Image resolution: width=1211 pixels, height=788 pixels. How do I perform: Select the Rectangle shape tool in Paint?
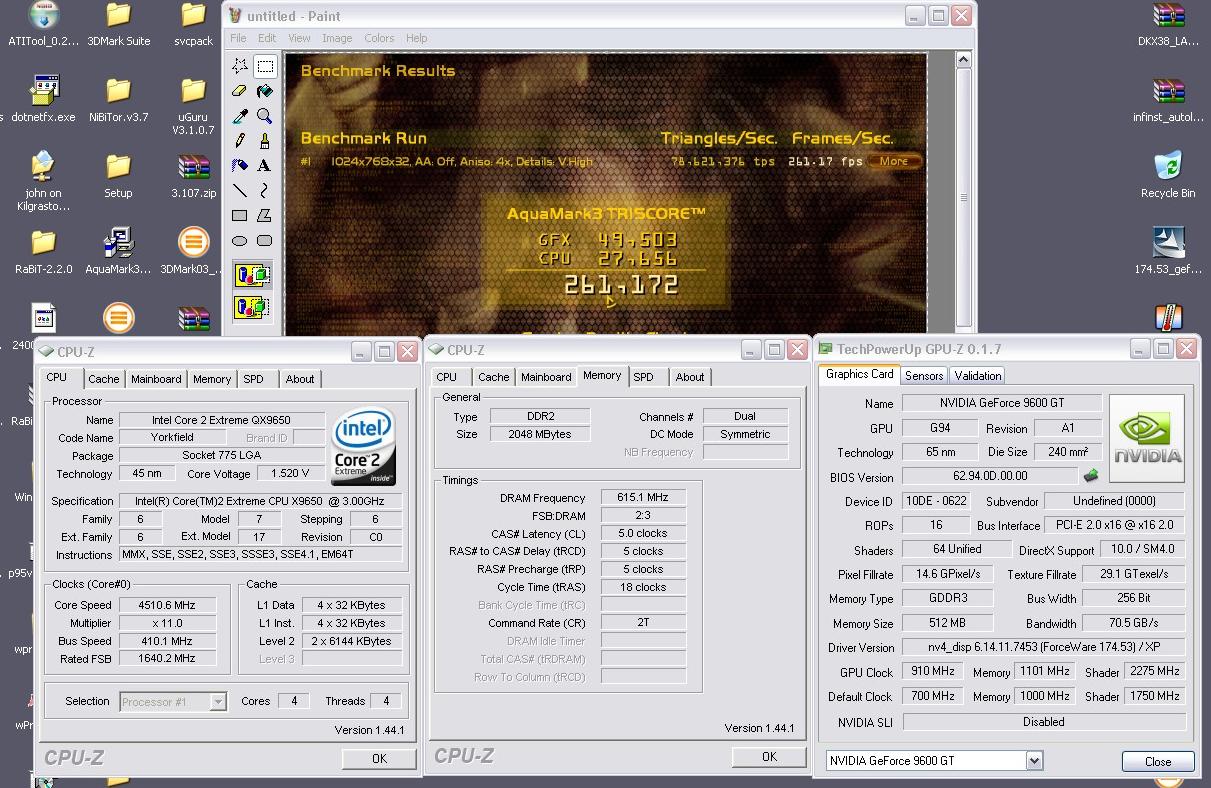(x=240, y=215)
